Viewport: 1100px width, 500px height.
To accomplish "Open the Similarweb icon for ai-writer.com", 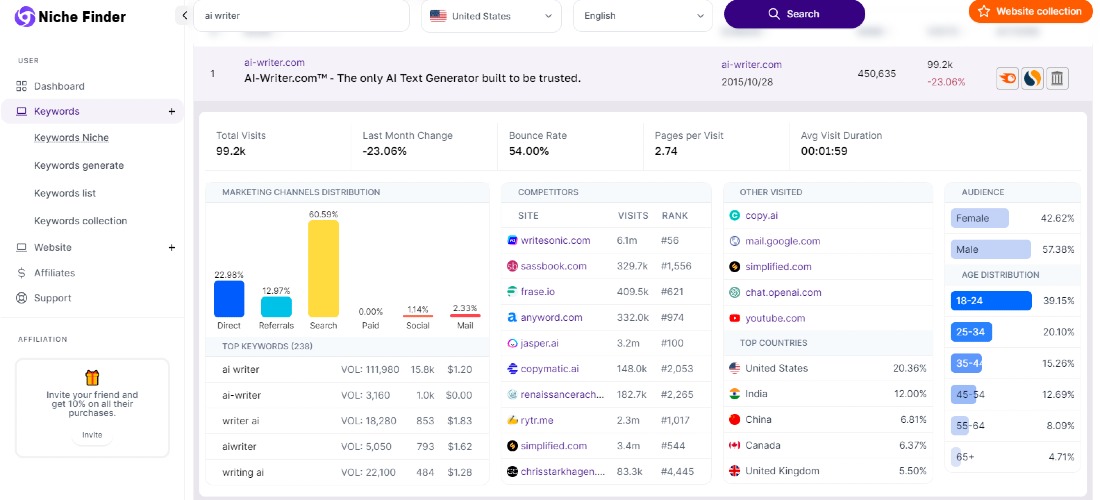I will click(1032, 79).
